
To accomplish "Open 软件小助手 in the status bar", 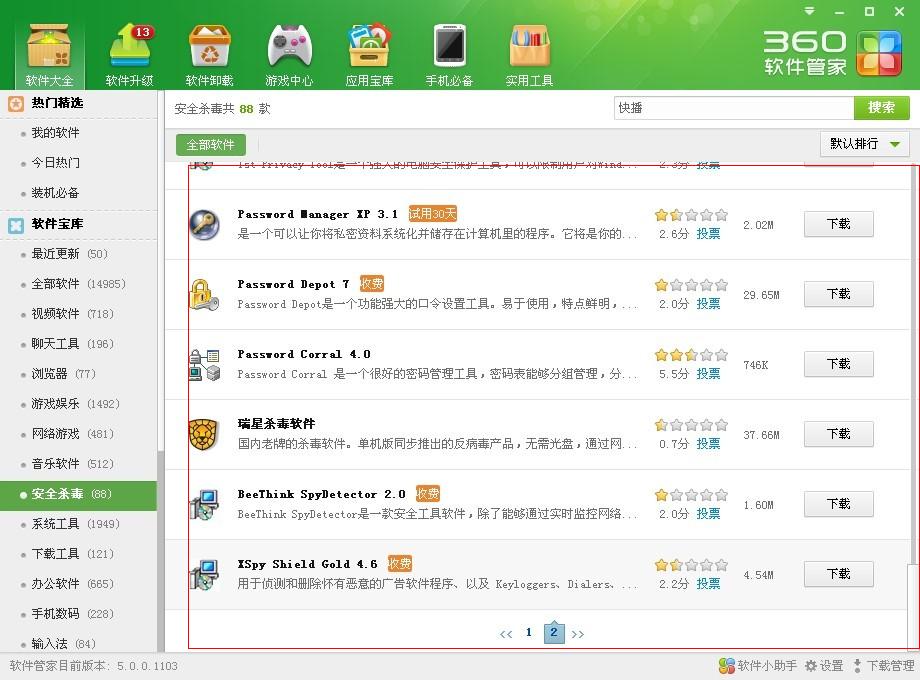I will 758,665.
